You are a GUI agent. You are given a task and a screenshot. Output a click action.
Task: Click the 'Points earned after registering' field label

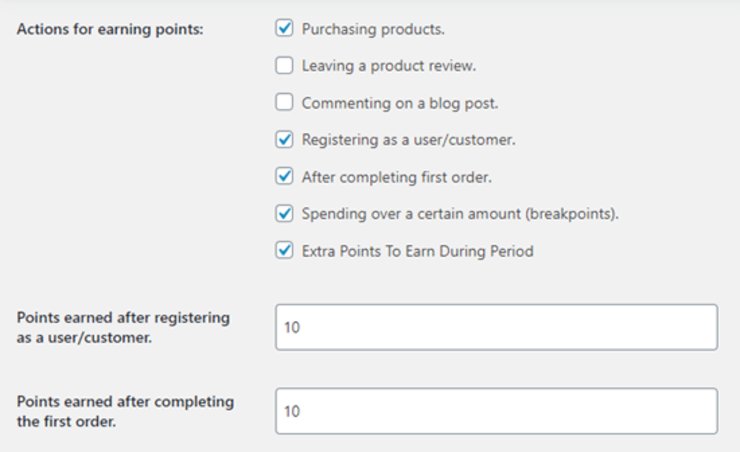[123, 327]
